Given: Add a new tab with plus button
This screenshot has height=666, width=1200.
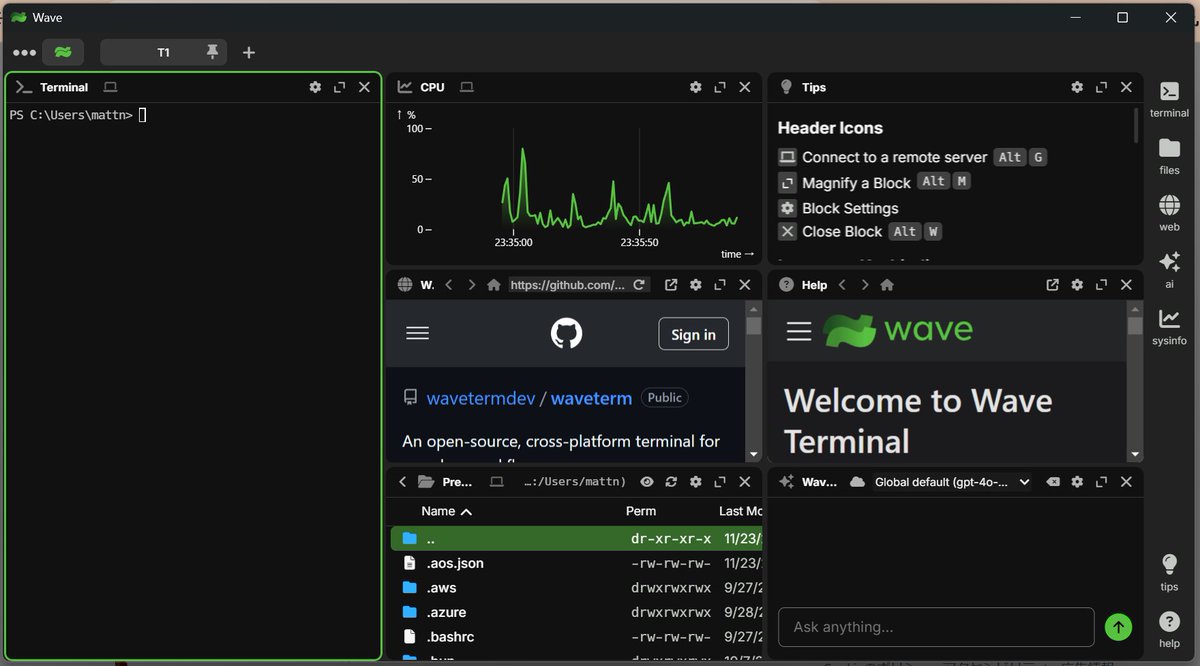Looking at the screenshot, I should pyautogui.click(x=249, y=52).
